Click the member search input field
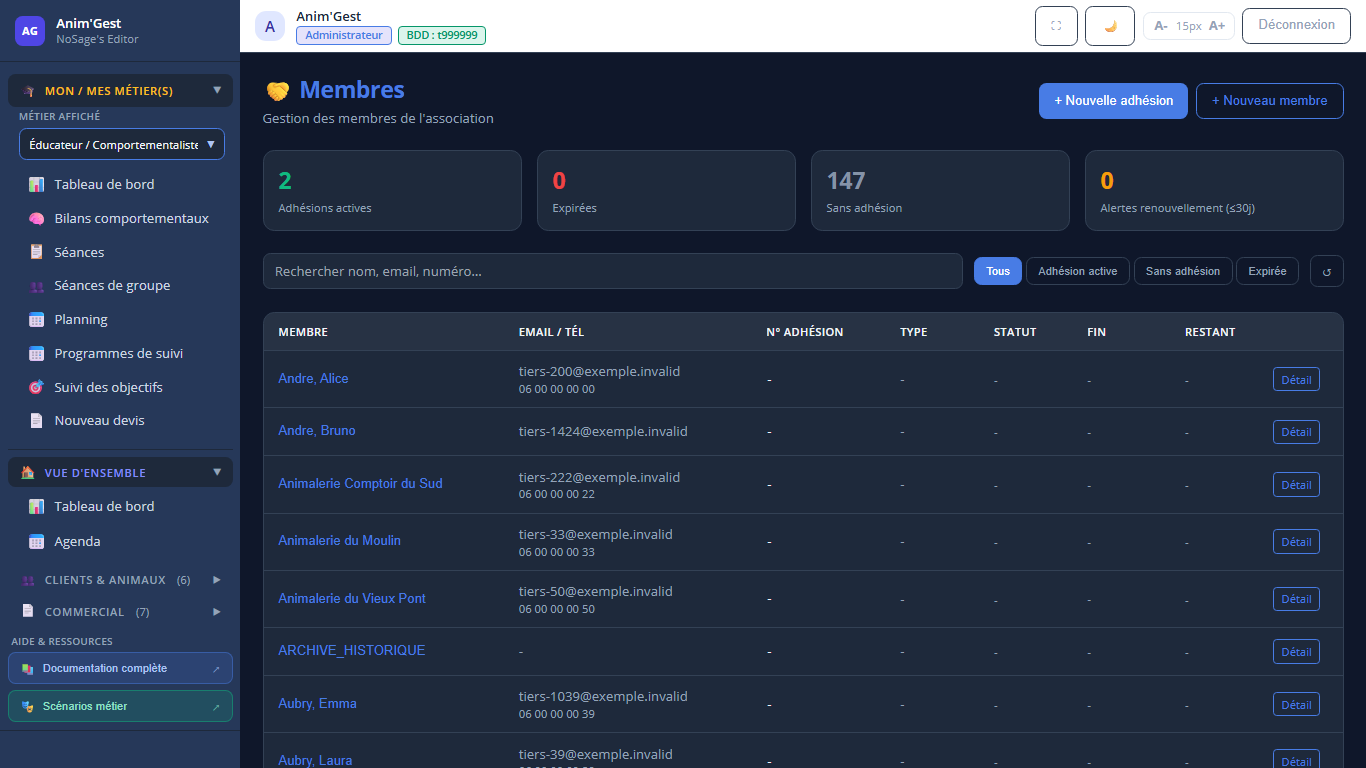 tap(612, 271)
